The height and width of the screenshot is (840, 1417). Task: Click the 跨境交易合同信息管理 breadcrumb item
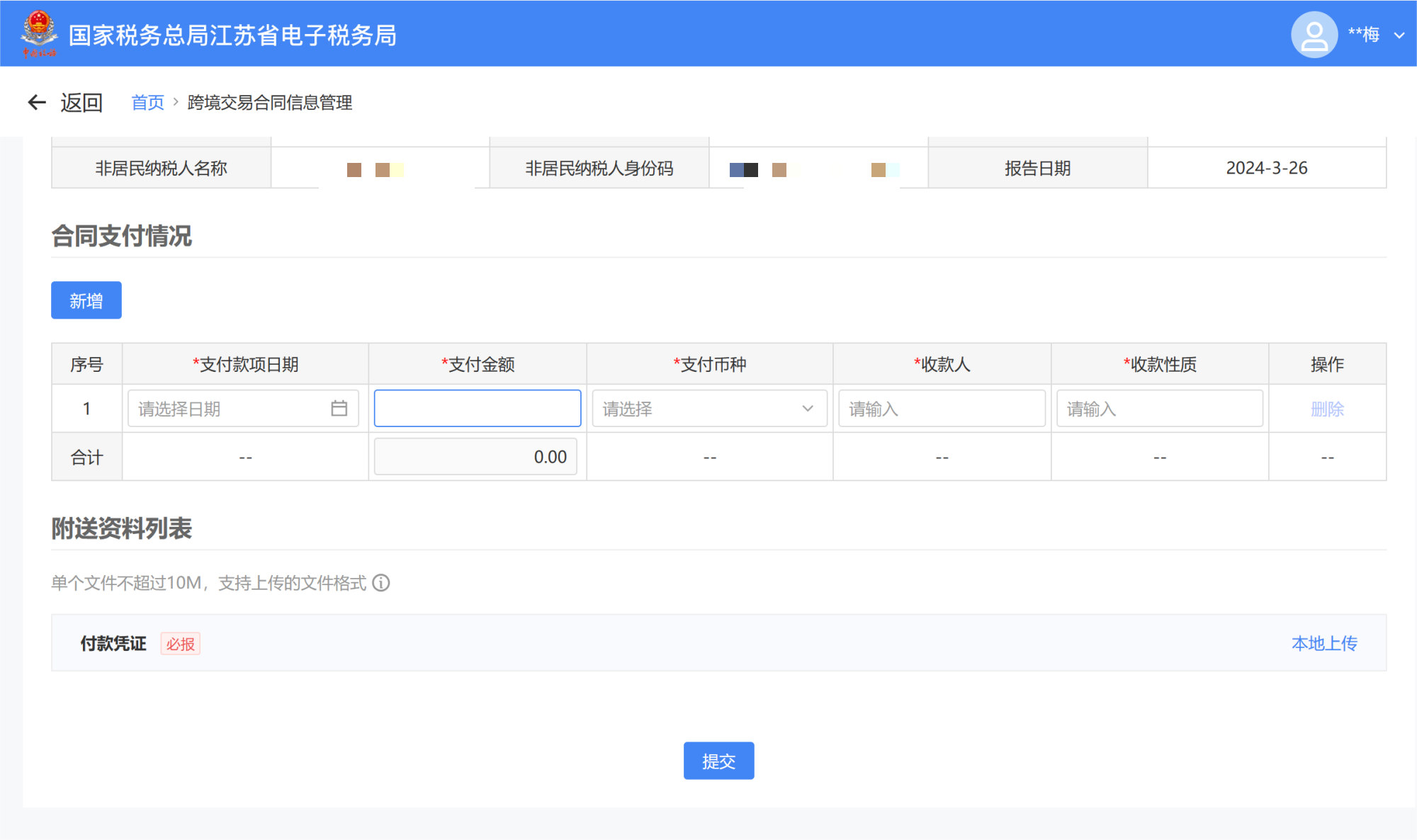point(270,103)
